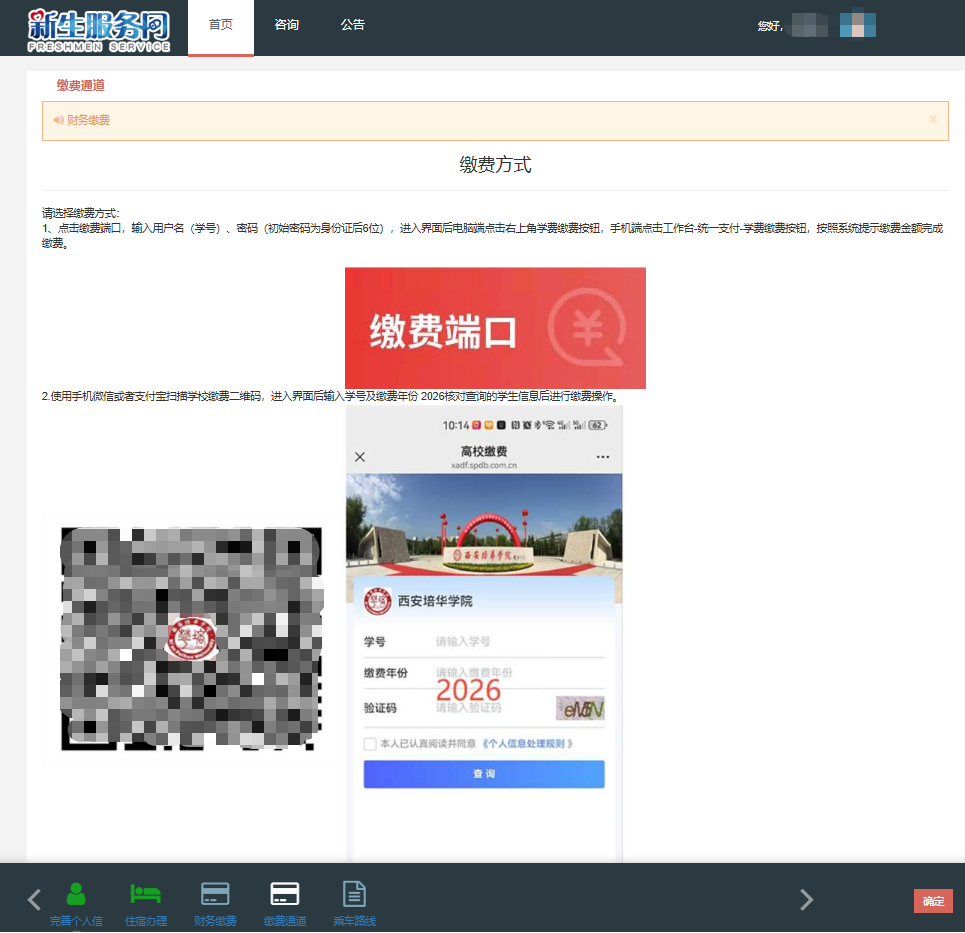This screenshot has width=965, height=933.
Task: Close the 财务缴费 notice banner
Action: (932, 119)
